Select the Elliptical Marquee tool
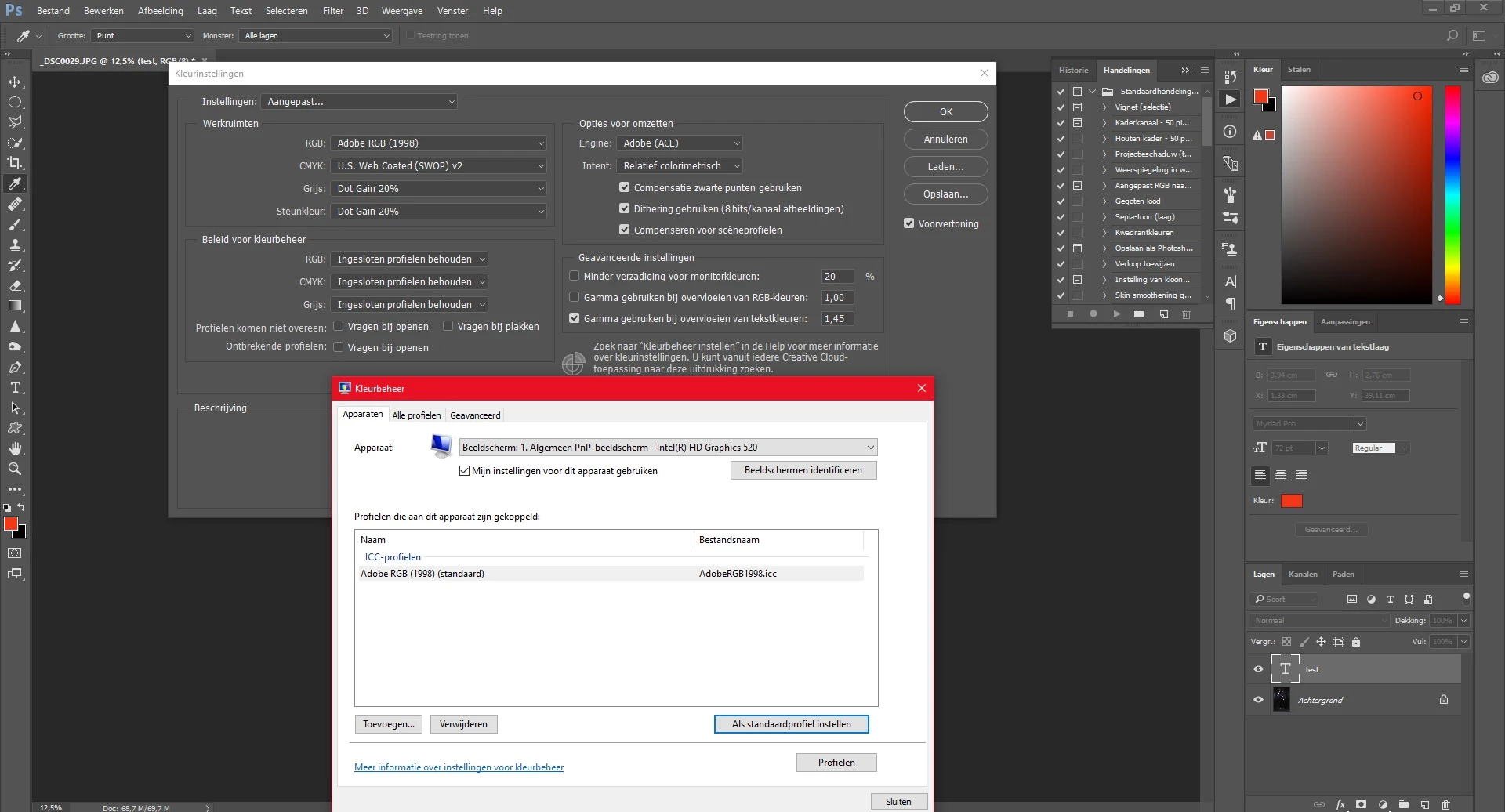Image resolution: width=1505 pixels, height=812 pixels. tap(15, 102)
